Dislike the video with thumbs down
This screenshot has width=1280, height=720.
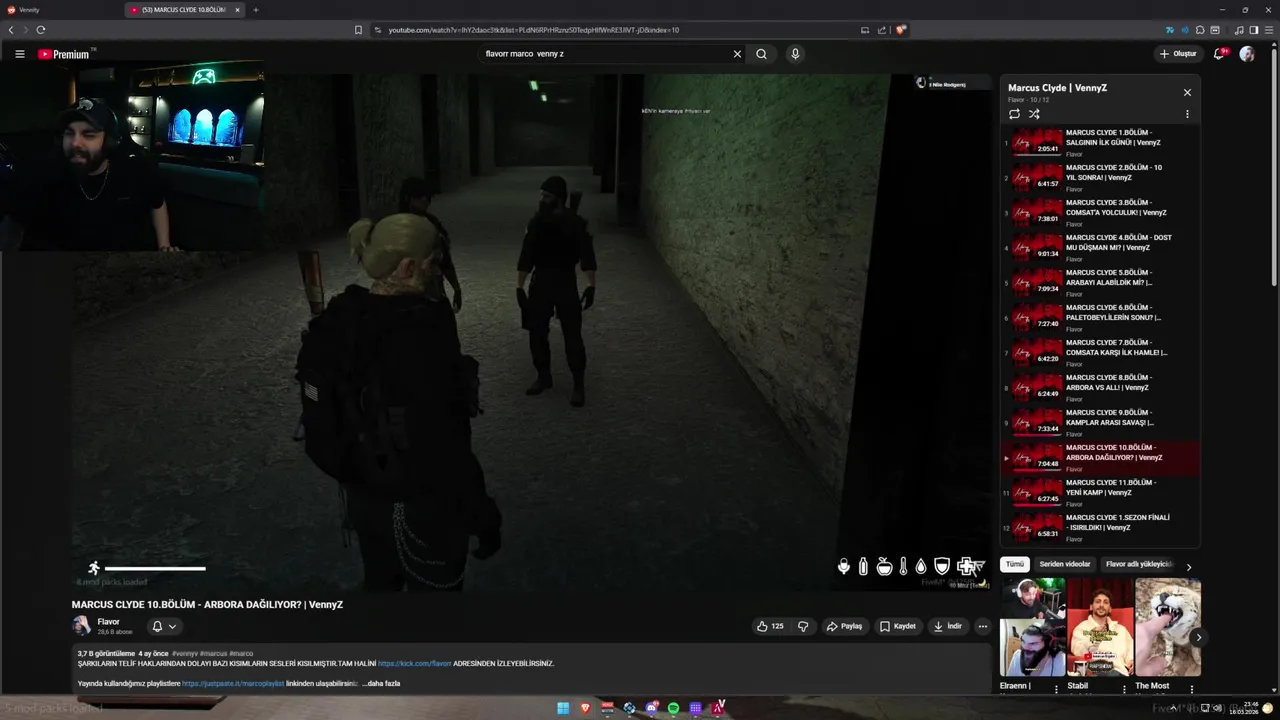[802, 626]
